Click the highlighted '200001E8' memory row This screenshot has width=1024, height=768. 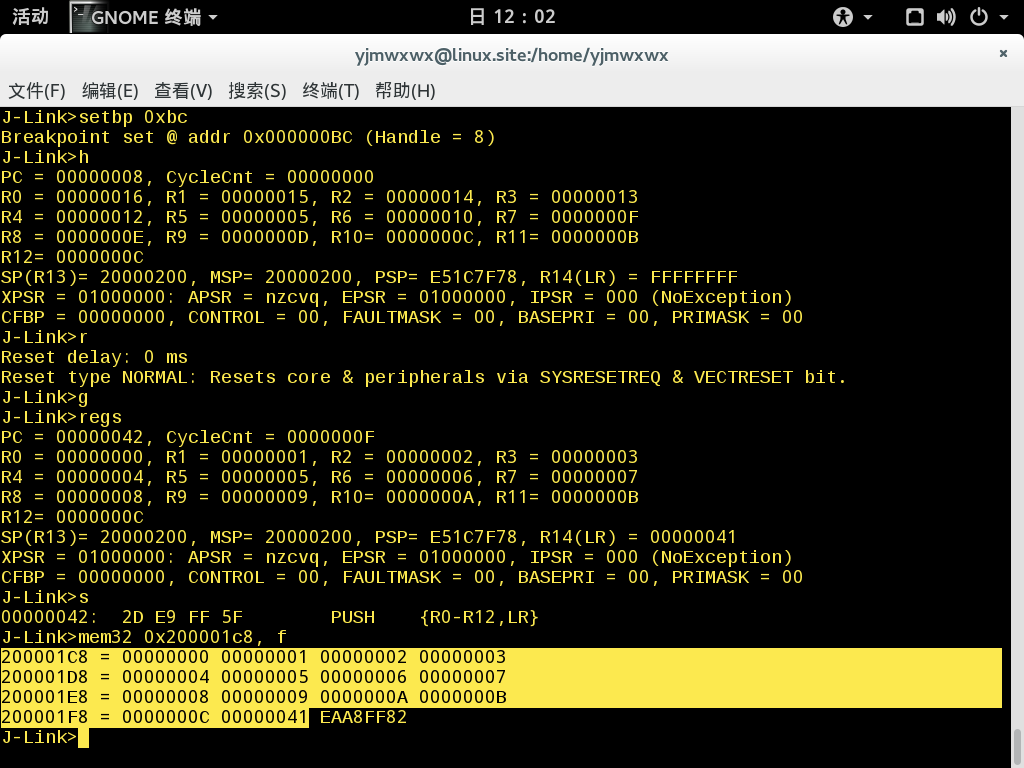tap(502, 697)
